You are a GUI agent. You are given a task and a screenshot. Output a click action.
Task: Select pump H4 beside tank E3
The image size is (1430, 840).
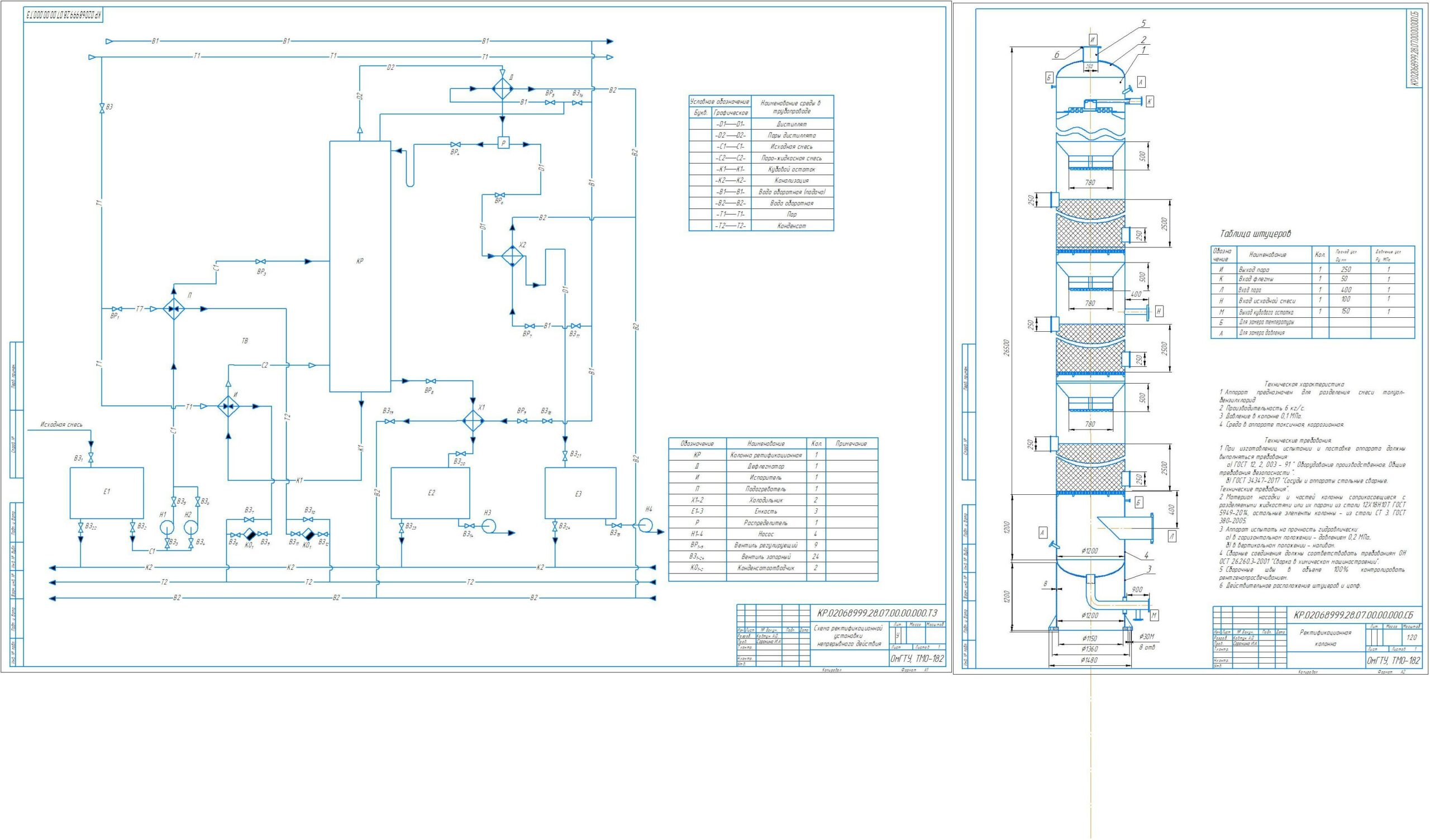pyautogui.click(x=645, y=526)
